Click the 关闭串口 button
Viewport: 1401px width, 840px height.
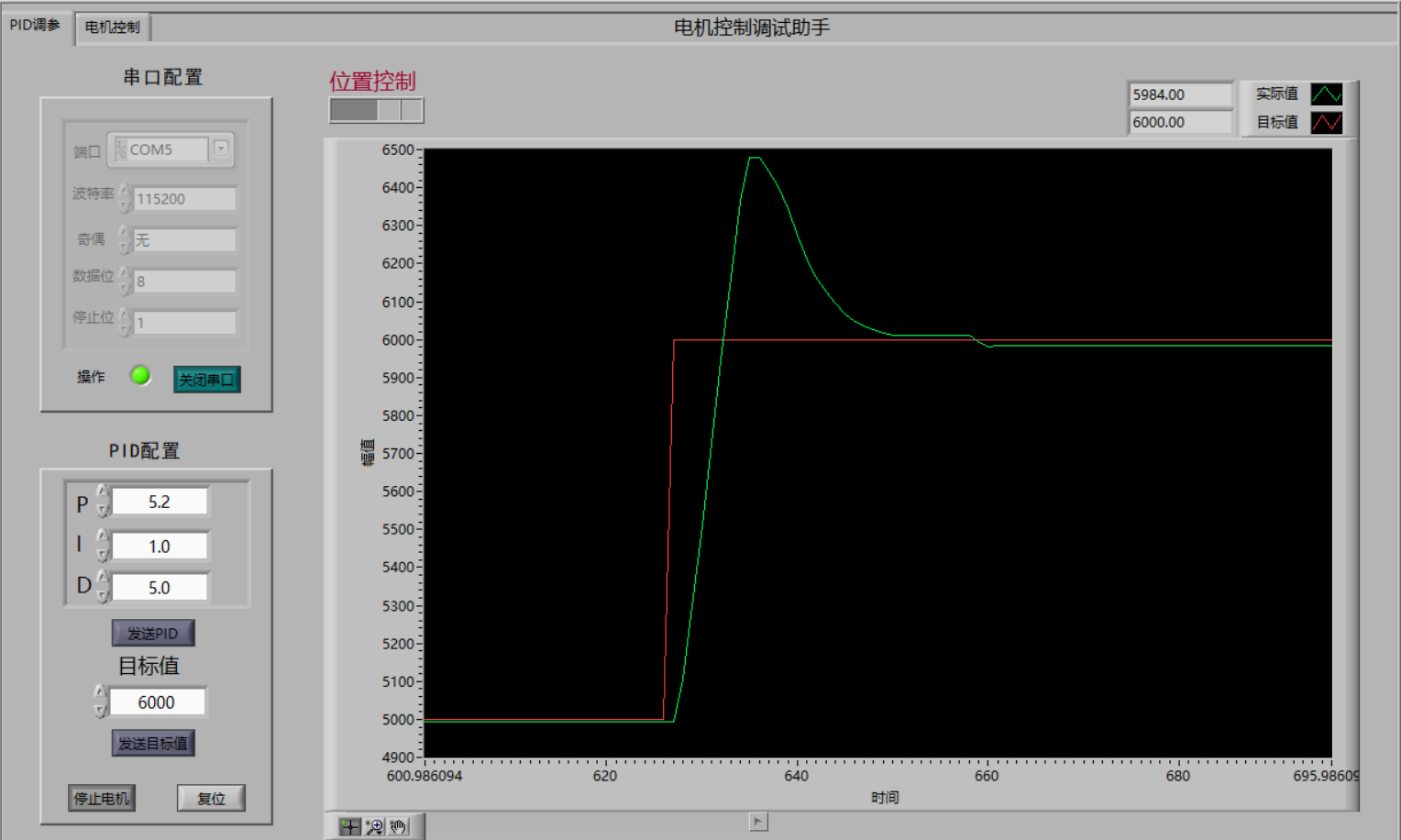point(207,380)
